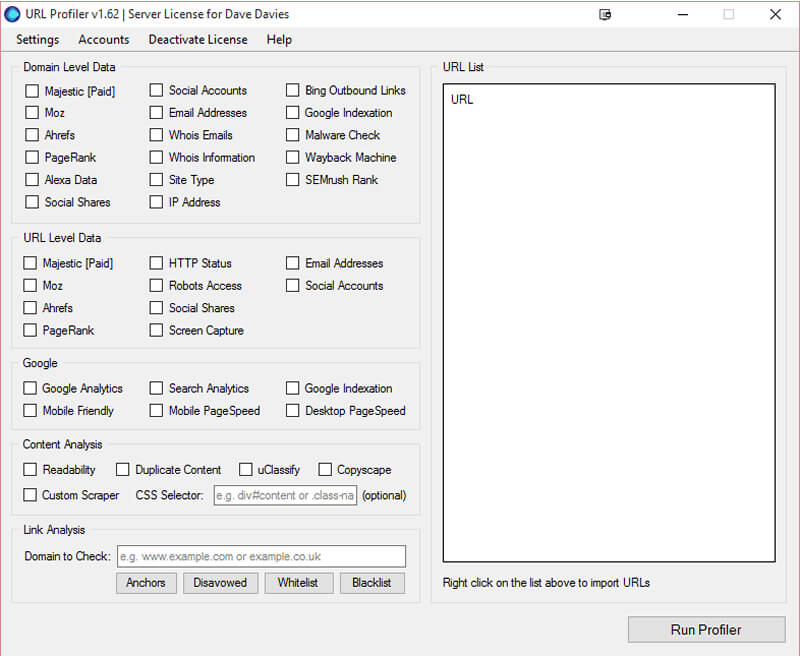Click the Blacklist button

[x=372, y=583]
